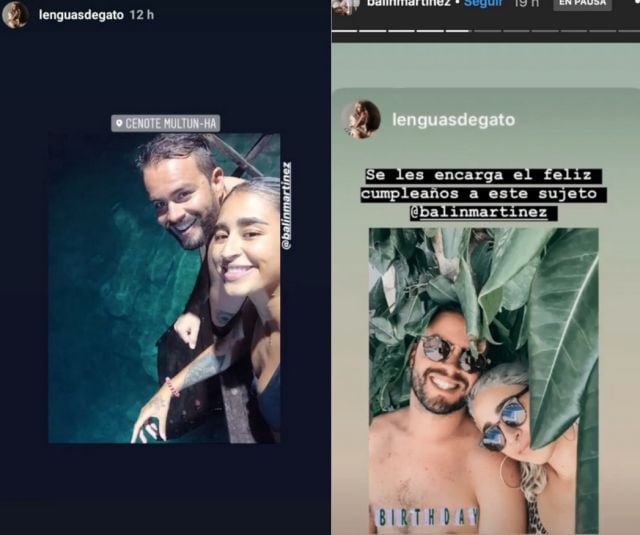The image size is (640, 535).
Task: Click the lenguasdegato name on the shared story card
Action: [453, 120]
